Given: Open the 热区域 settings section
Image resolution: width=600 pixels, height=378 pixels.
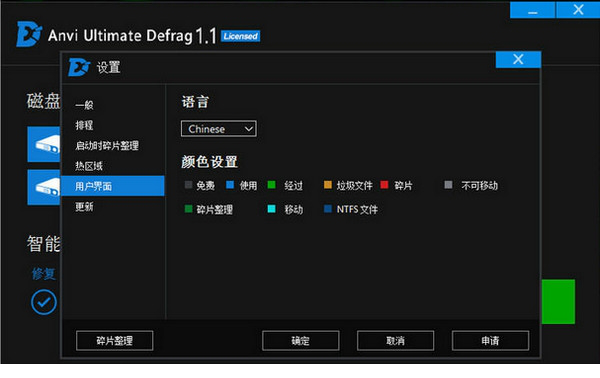Looking at the screenshot, I should coord(89,166).
